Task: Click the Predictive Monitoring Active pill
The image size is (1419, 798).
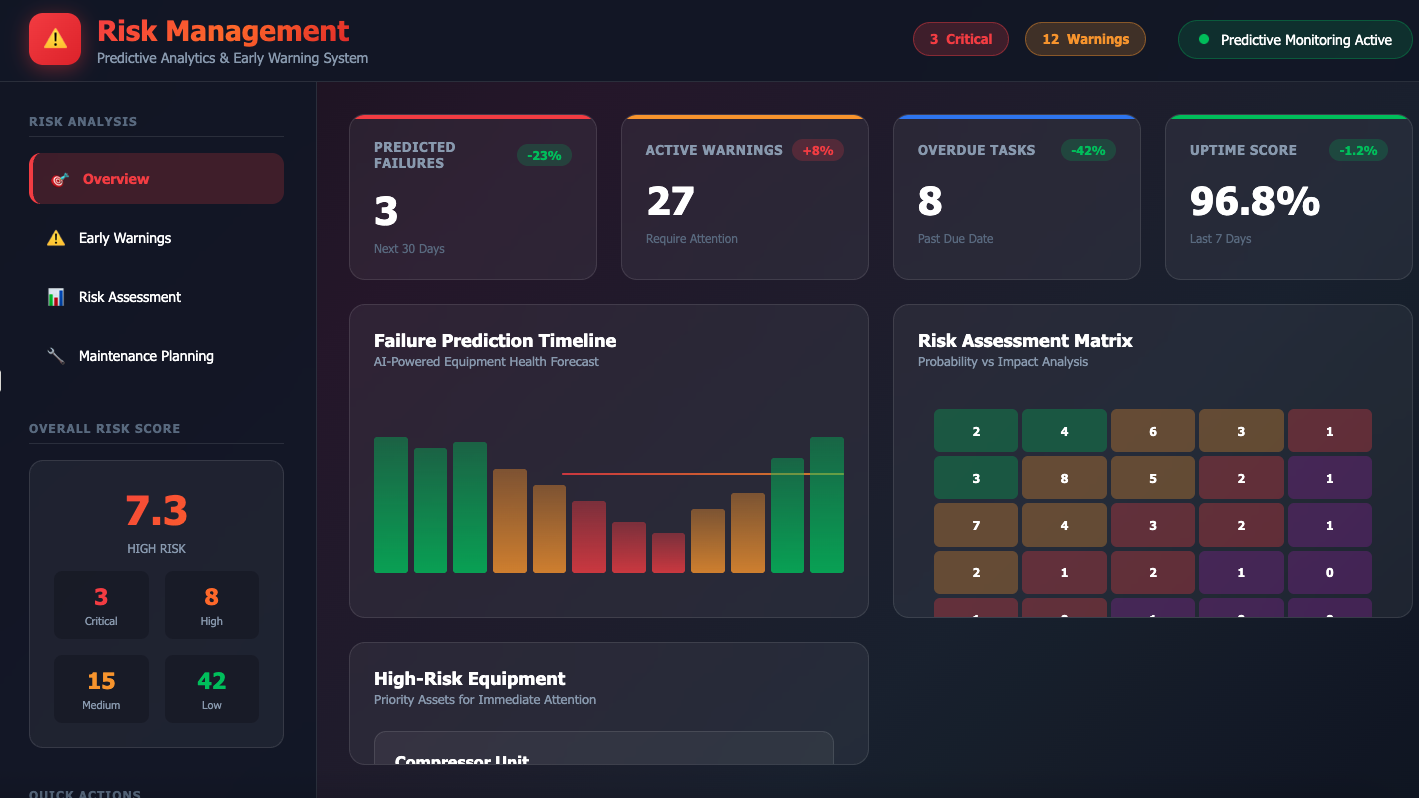Action: coord(1295,40)
